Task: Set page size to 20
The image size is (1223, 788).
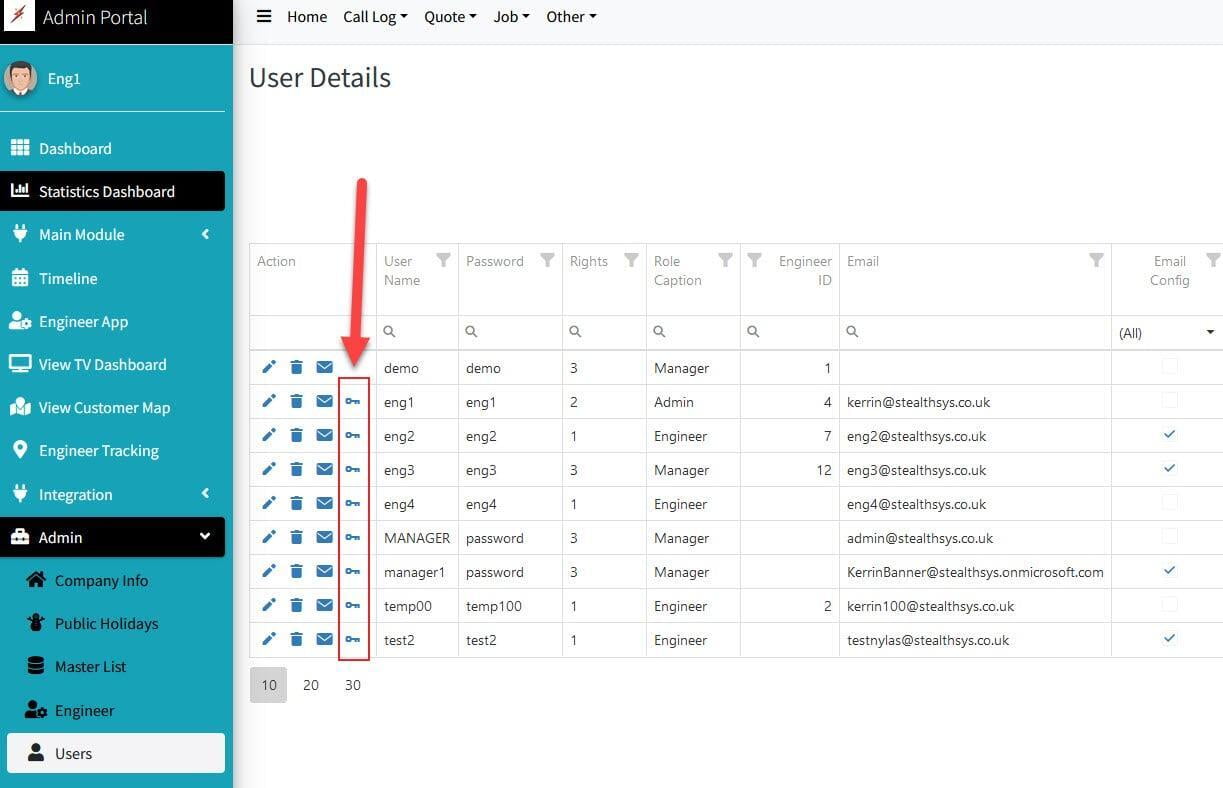Action: coord(311,685)
